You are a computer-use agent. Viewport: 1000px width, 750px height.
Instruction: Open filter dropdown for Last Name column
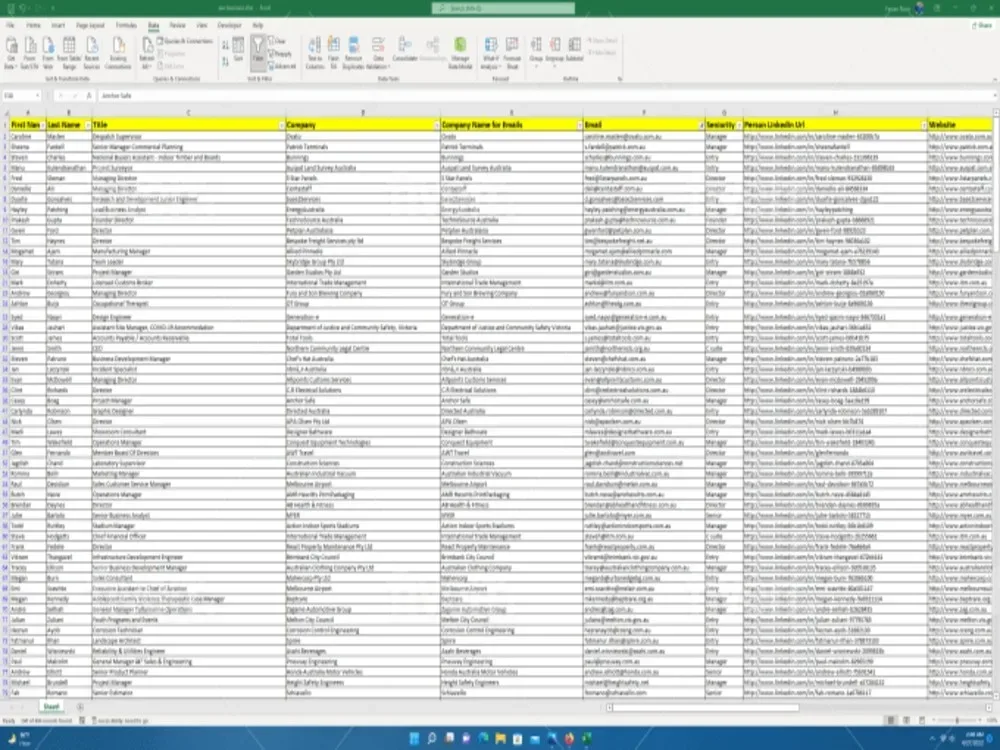tap(87, 126)
